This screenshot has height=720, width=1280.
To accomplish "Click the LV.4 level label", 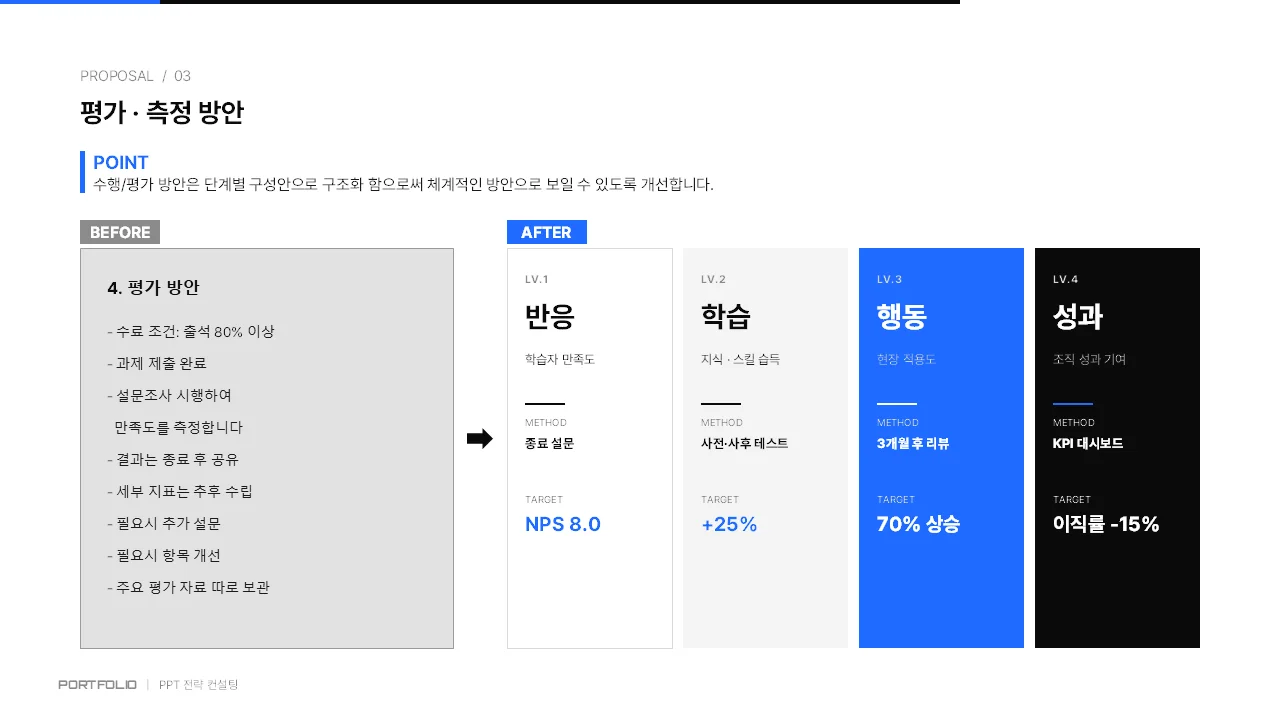I will (1066, 280).
